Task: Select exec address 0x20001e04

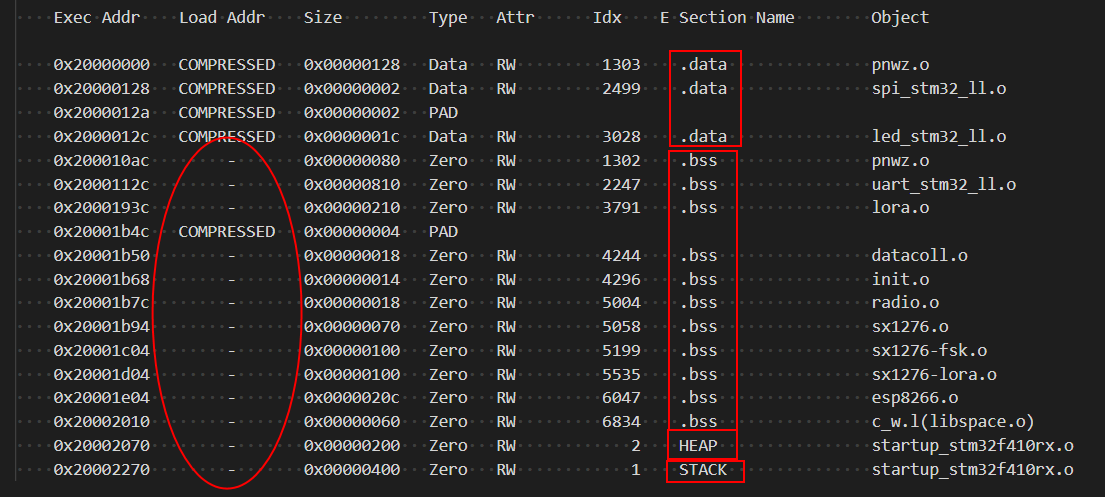Action: (x=101, y=398)
